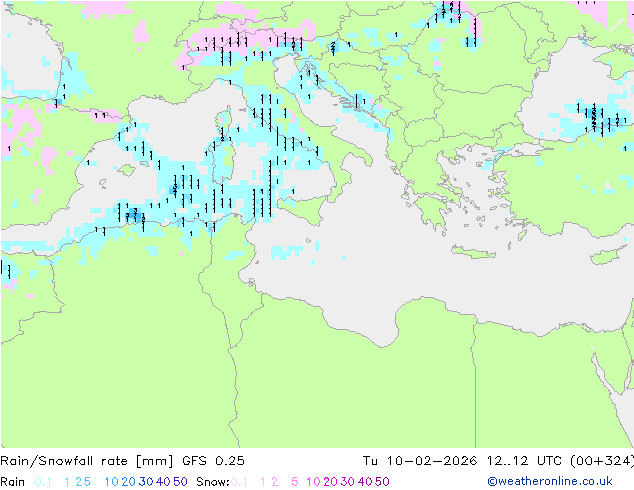The image size is (634, 490).
Task: Click snow legend value 40
Action: pos(365,482)
